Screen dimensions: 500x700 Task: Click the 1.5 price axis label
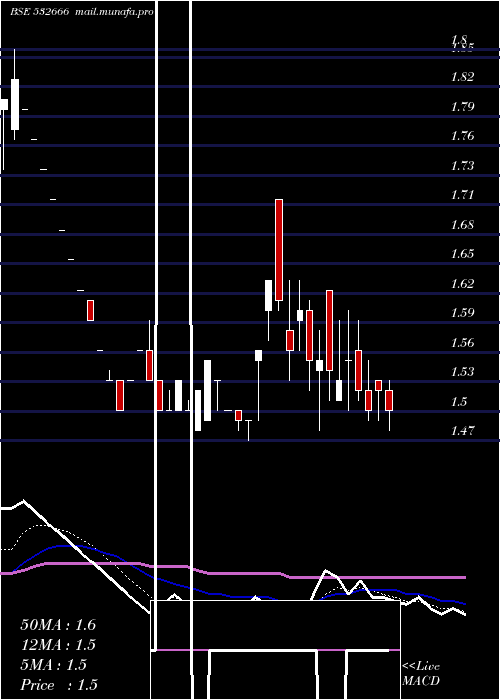(x=459, y=401)
